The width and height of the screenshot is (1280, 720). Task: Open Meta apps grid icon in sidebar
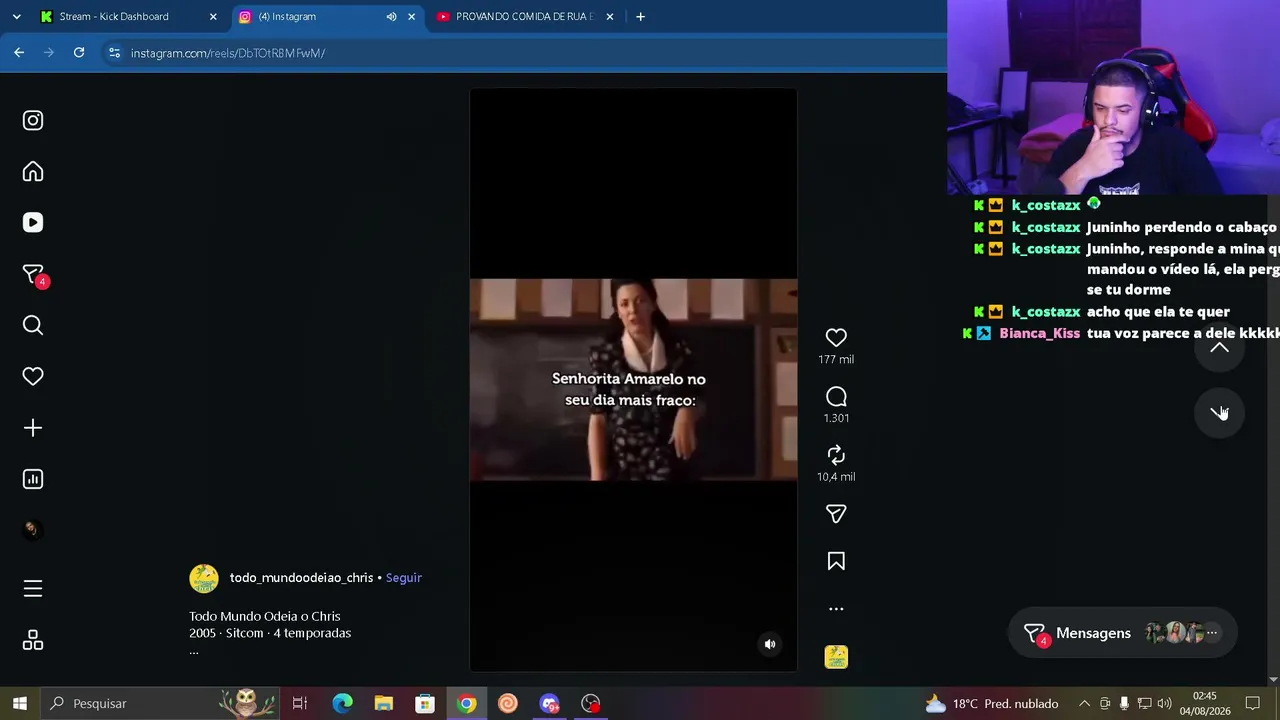point(33,640)
